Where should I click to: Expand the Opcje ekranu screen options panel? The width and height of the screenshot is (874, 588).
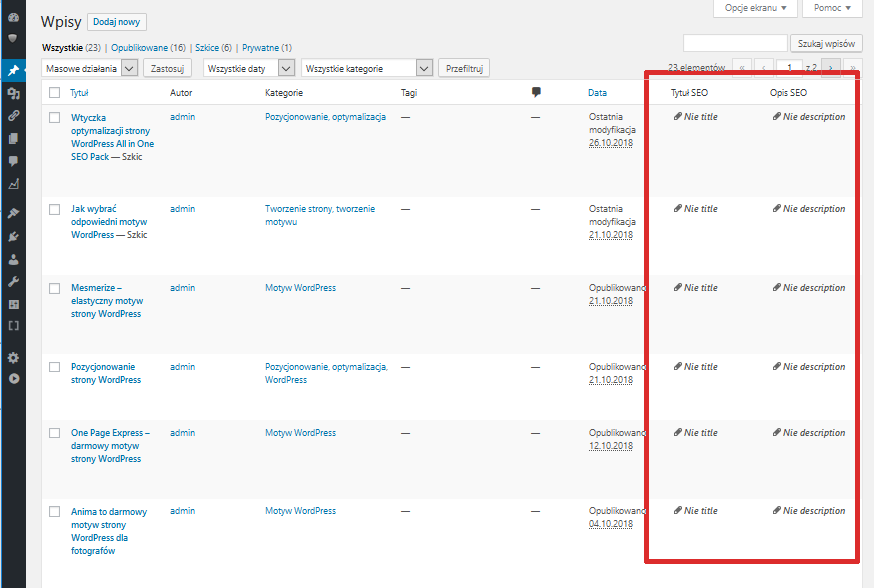pyautogui.click(x=755, y=8)
